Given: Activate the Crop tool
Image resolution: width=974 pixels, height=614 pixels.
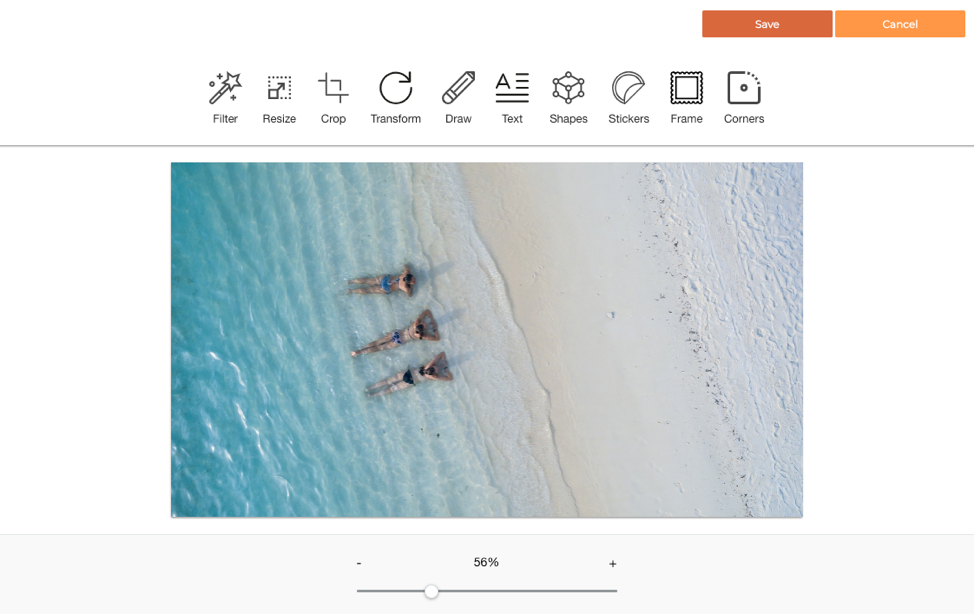Looking at the screenshot, I should pyautogui.click(x=333, y=89).
